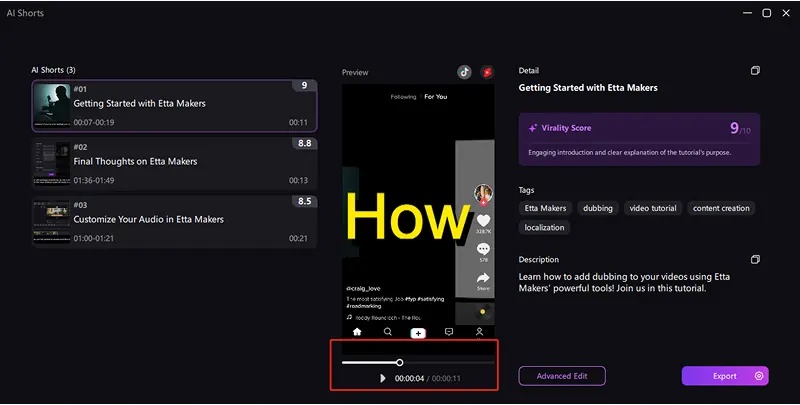Click the Export button

720,376
